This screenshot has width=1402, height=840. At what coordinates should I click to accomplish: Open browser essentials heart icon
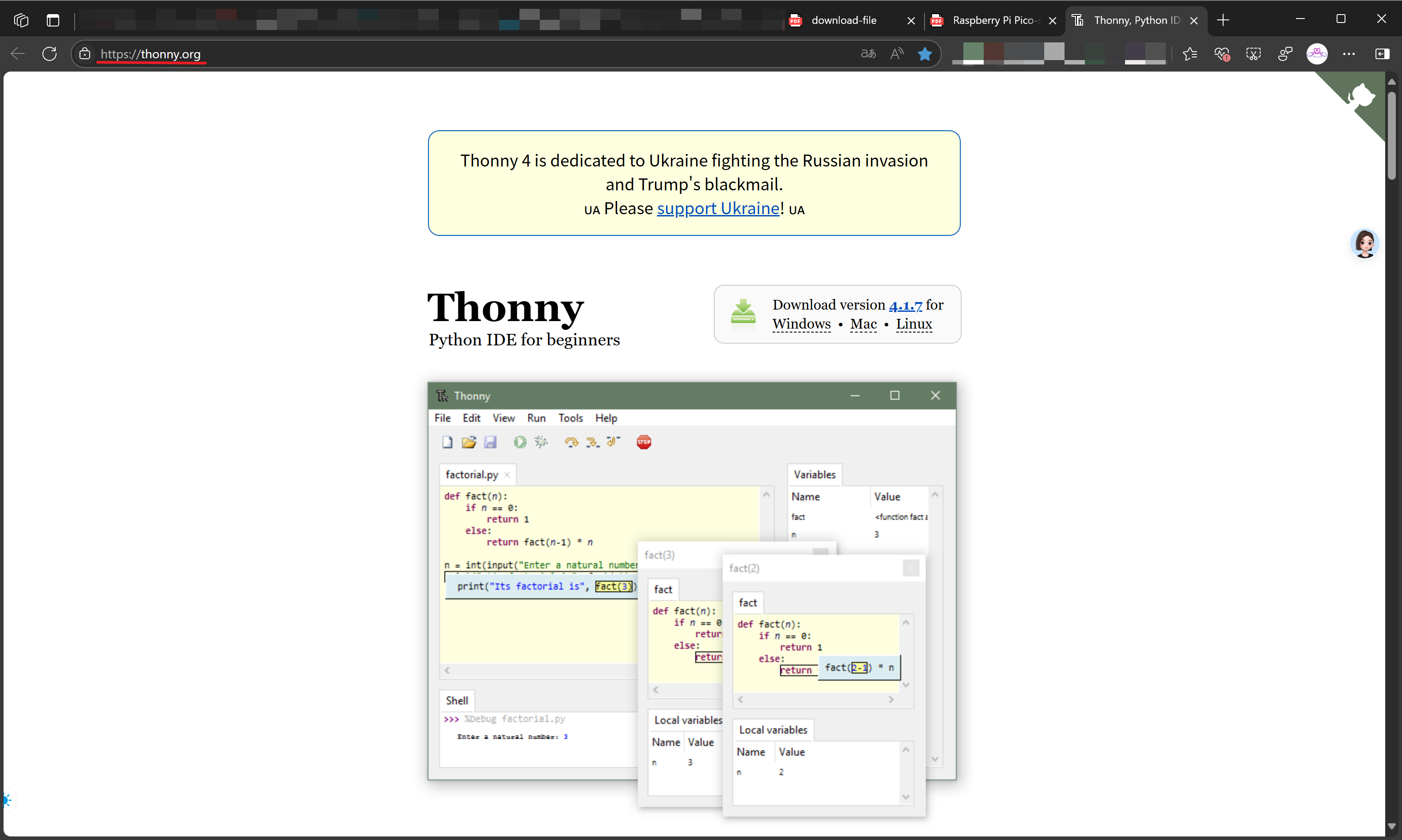tap(1221, 54)
